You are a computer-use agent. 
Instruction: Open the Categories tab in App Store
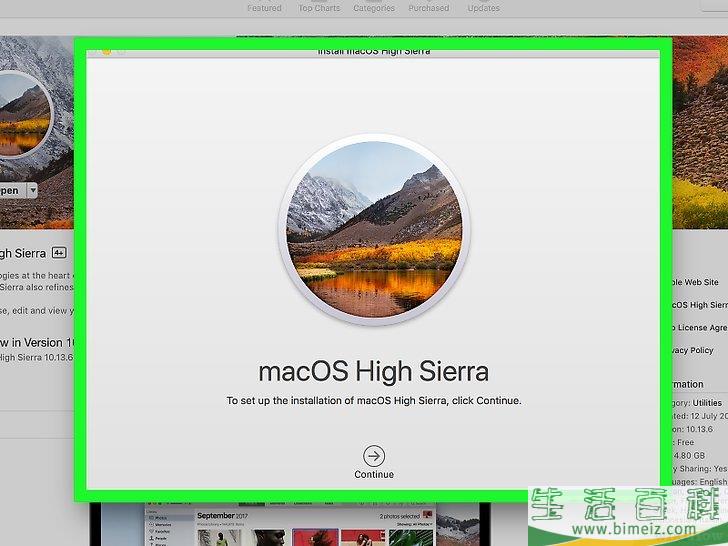pyautogui.click(x=374, y=8)
